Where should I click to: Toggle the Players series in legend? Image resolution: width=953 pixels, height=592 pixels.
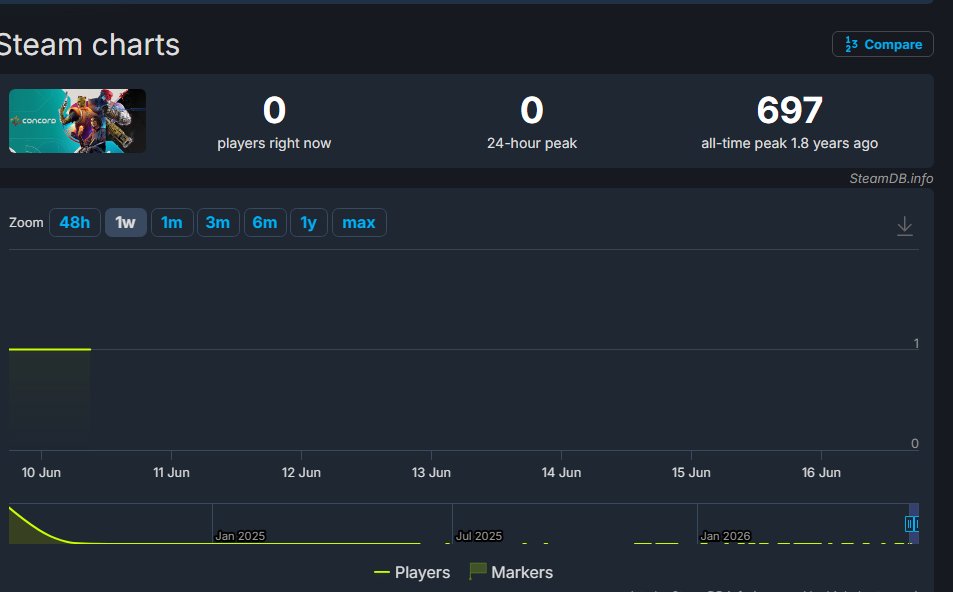coord(412,572)
